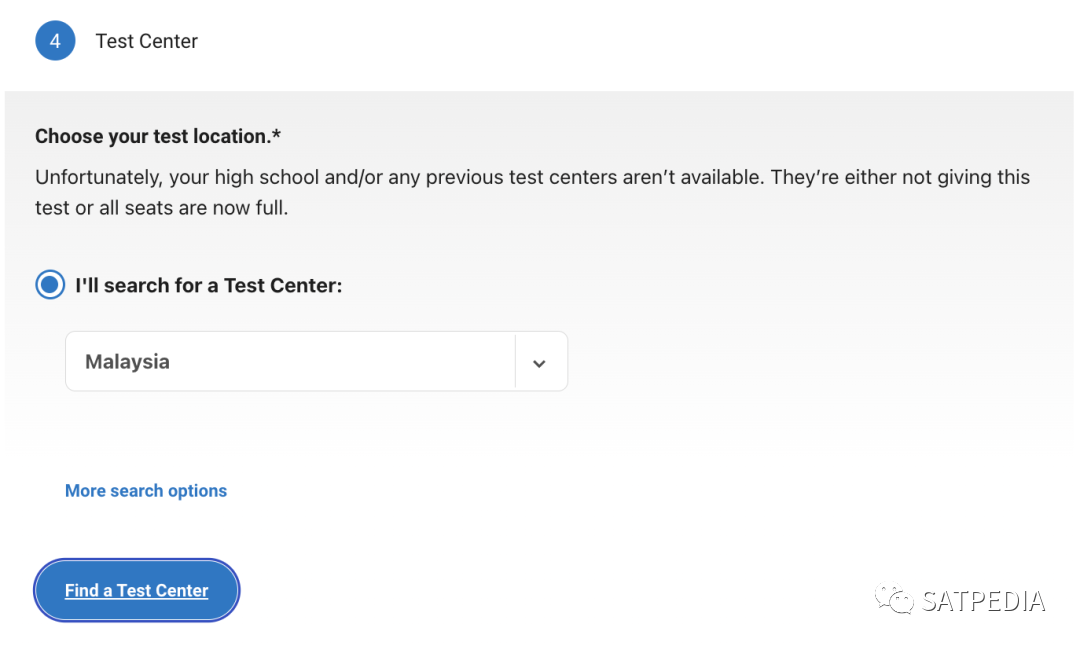Screen dimensions: 1080x646
Task: Click the divider line beside the dropdown chevron
Action: click(515, 362)
